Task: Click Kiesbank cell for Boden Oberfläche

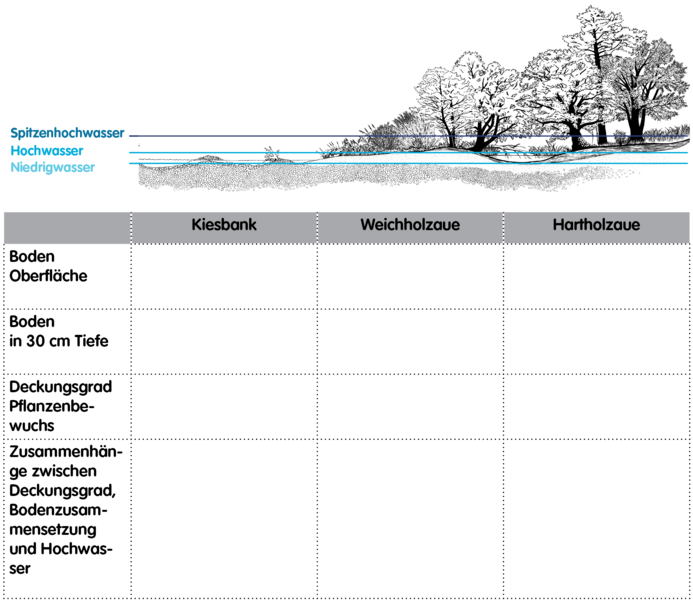Action: [x=224, y=277]
